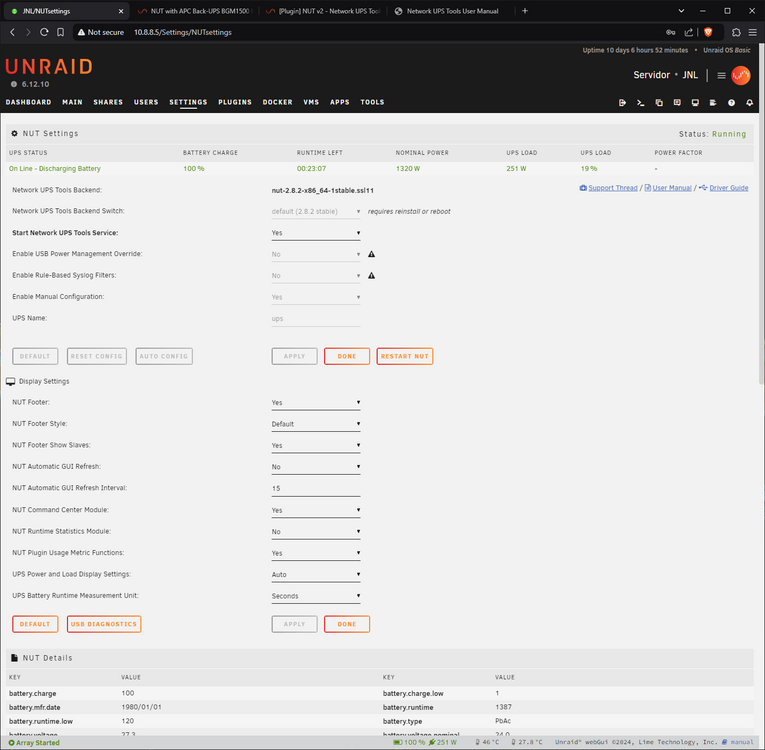Viewport: 765px width, 750px height.
Task: Open the TOOLS menu
Action: click(x=372, y=102)
